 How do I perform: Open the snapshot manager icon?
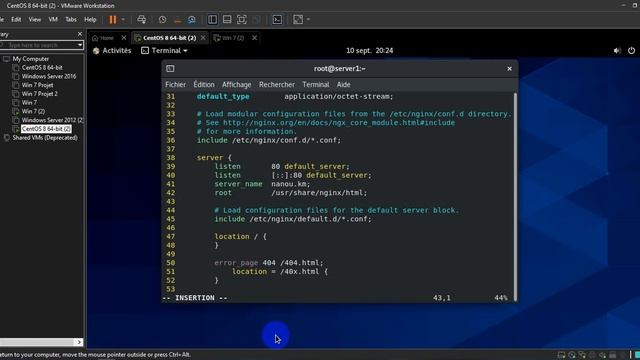(x=191, y=20)
